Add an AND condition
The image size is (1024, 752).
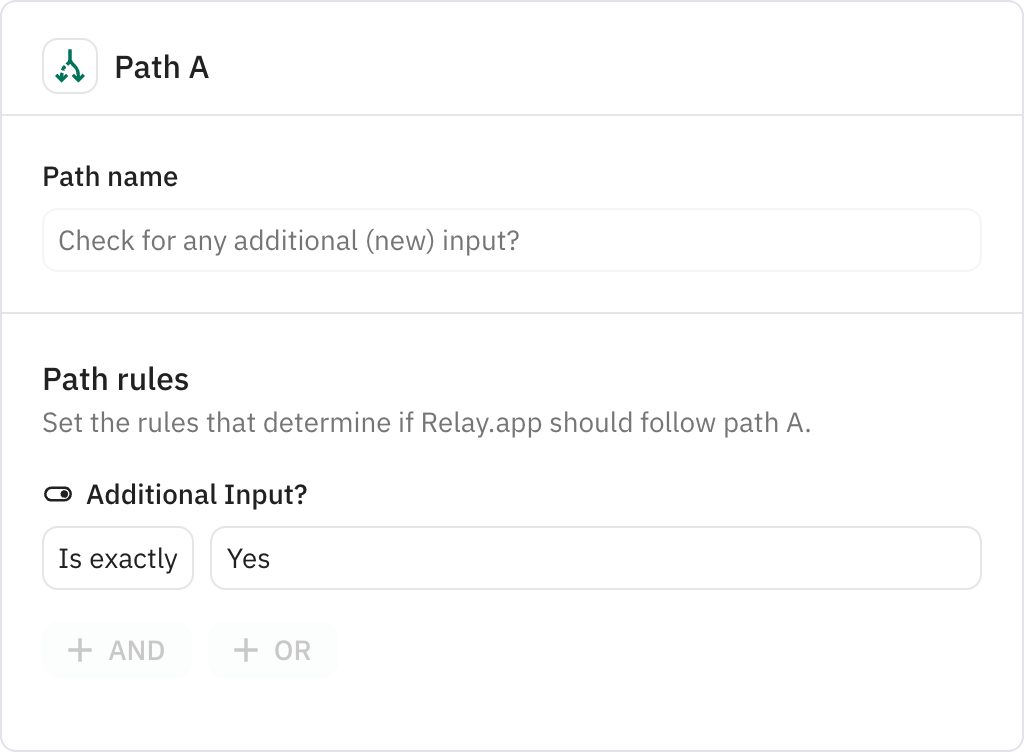(x=116, y=650)
